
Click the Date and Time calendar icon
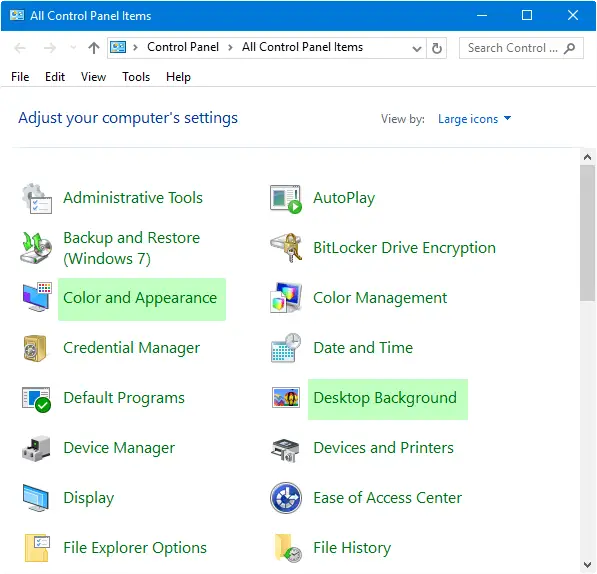tap(286, 348)
